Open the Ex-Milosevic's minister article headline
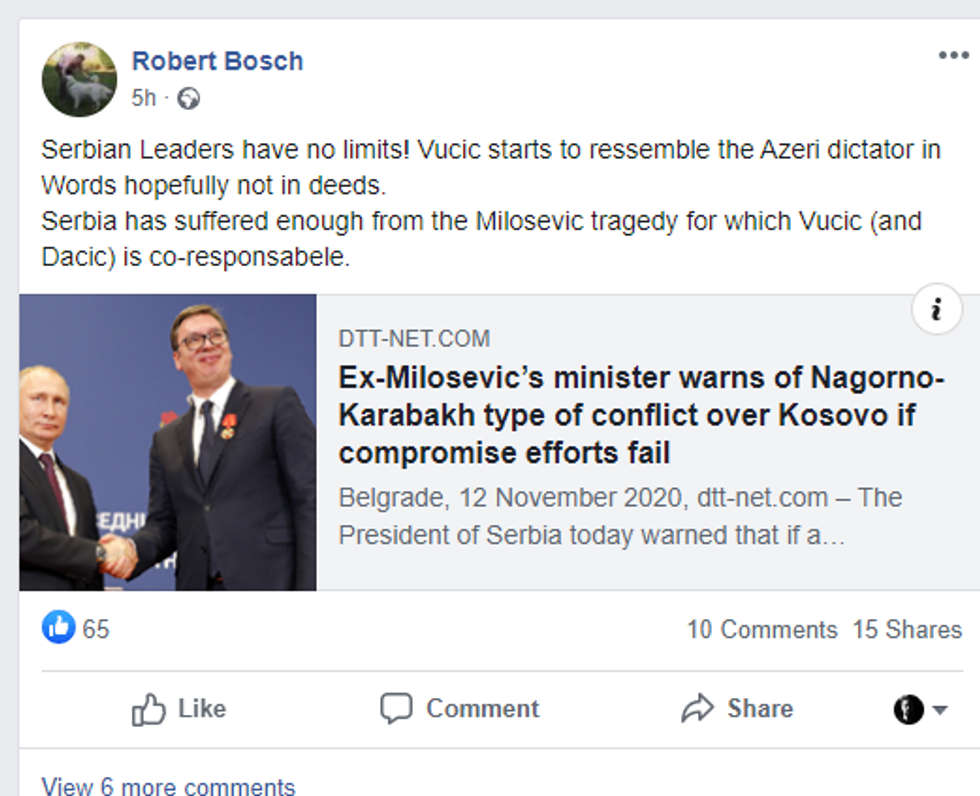This screenshot has height=796, width=980. [640, 416]
